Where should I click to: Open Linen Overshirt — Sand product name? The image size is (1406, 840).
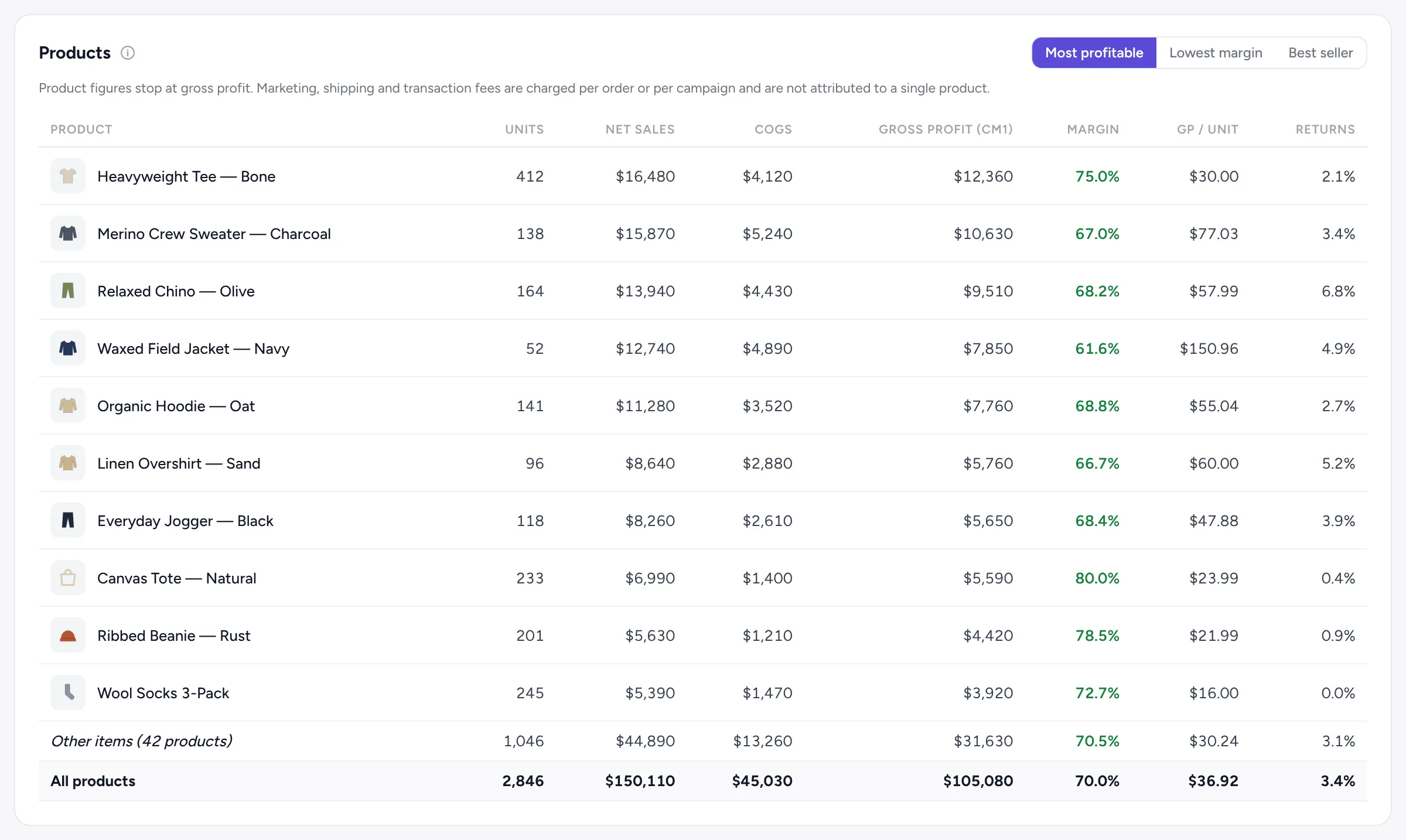click(x=179, y=463)
